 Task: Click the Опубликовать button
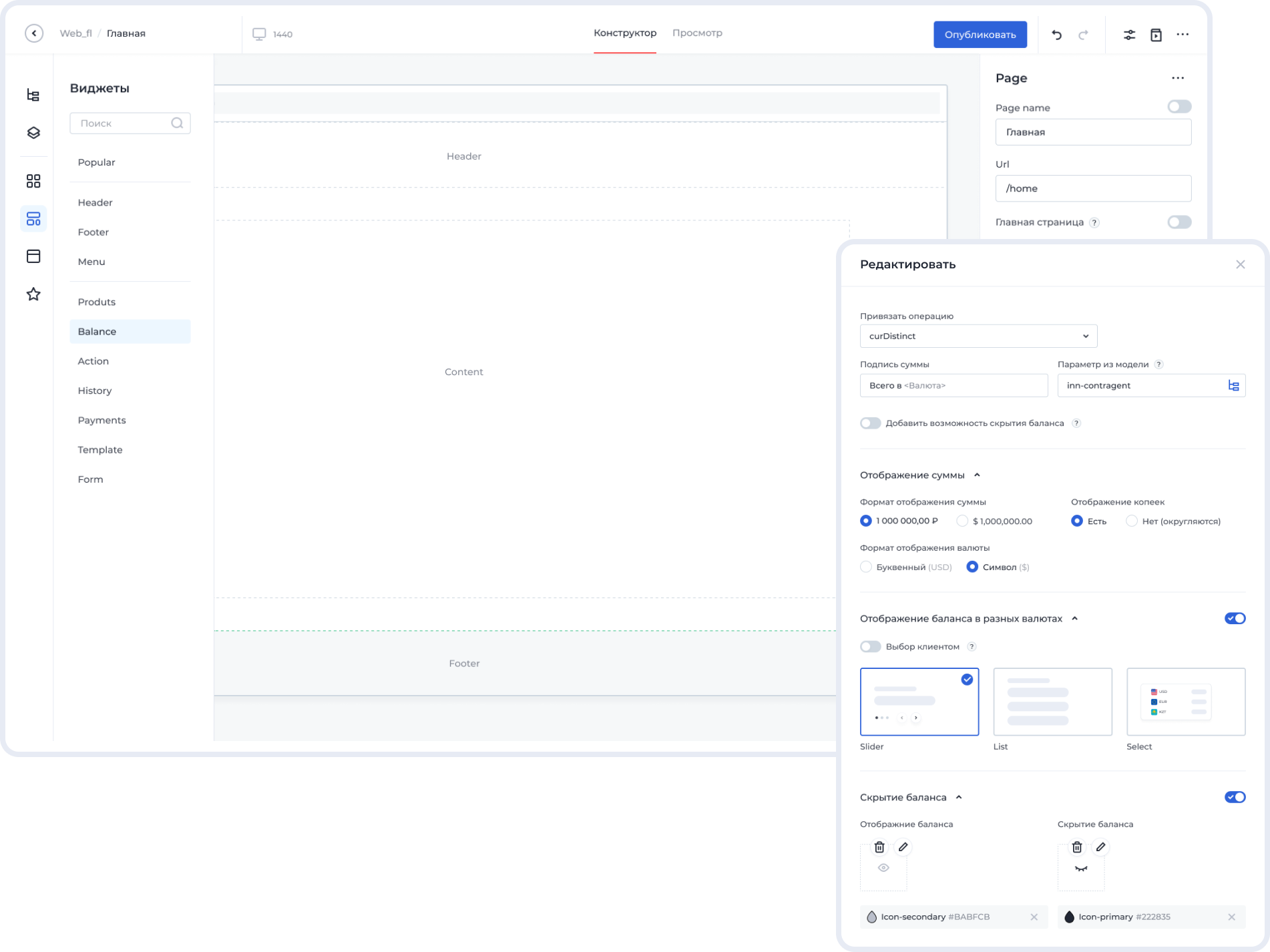980,35
